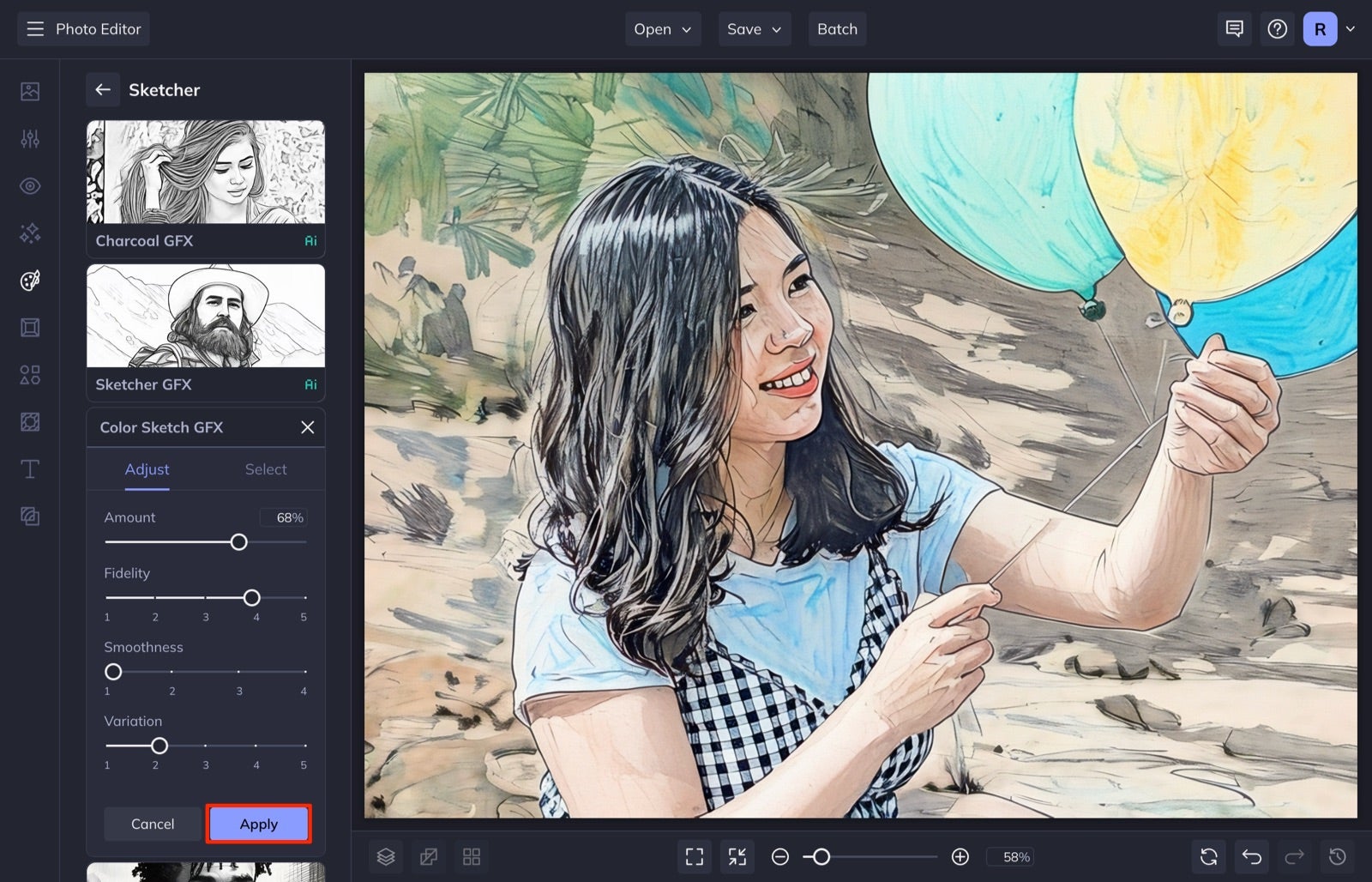Select the Frames tool in the left sidebar
1372x882 pixels.
coord(30,327)
